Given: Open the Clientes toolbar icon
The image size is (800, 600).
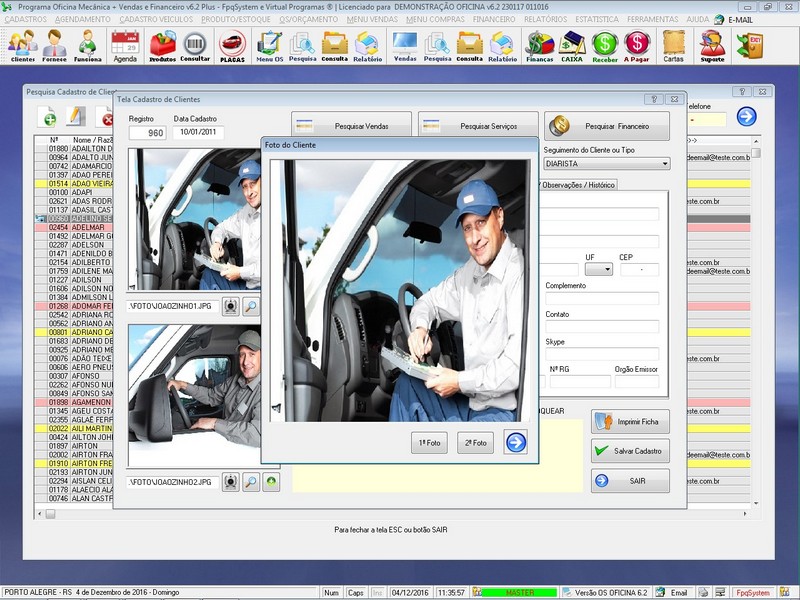Looking at the screenshot, I should tap(22, 44).
